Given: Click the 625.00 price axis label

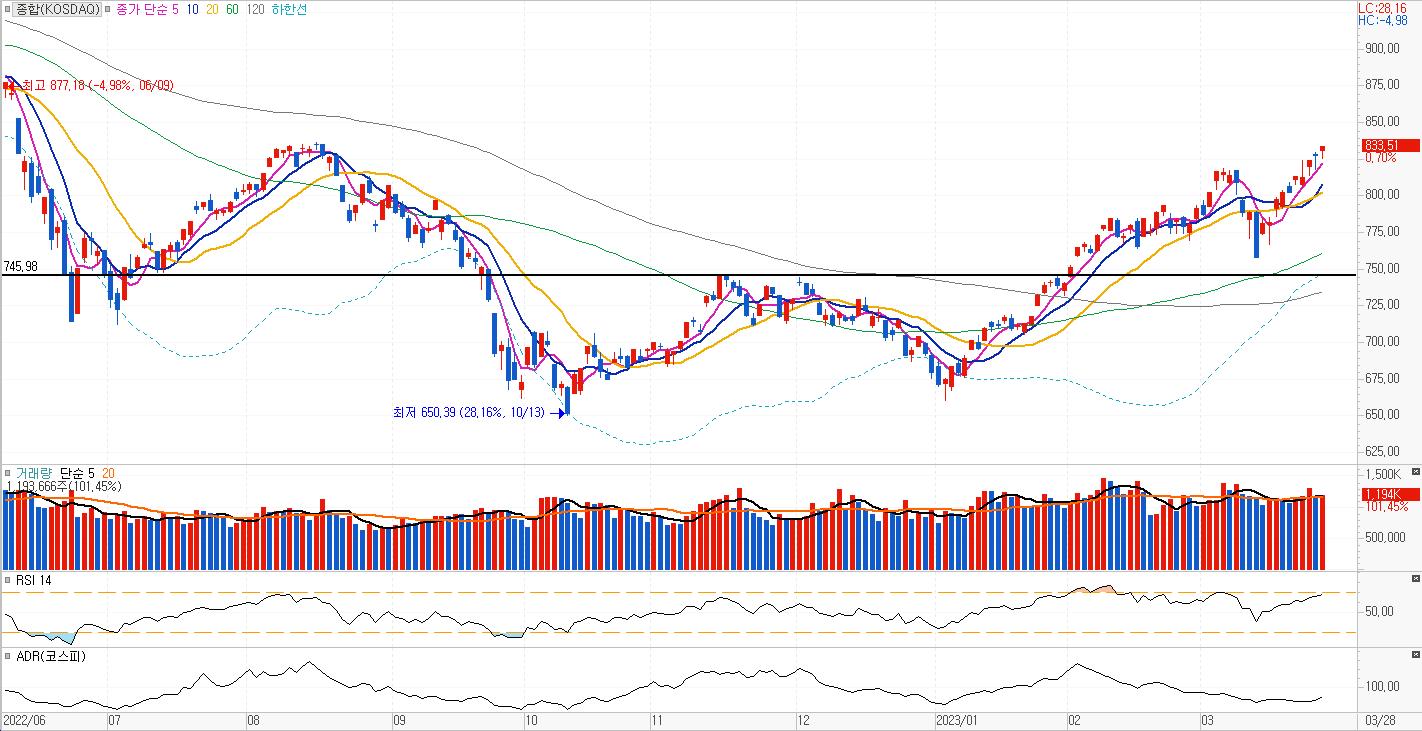Looking at the screenshot, I should pyautogui.click(x=1380, y=451).
